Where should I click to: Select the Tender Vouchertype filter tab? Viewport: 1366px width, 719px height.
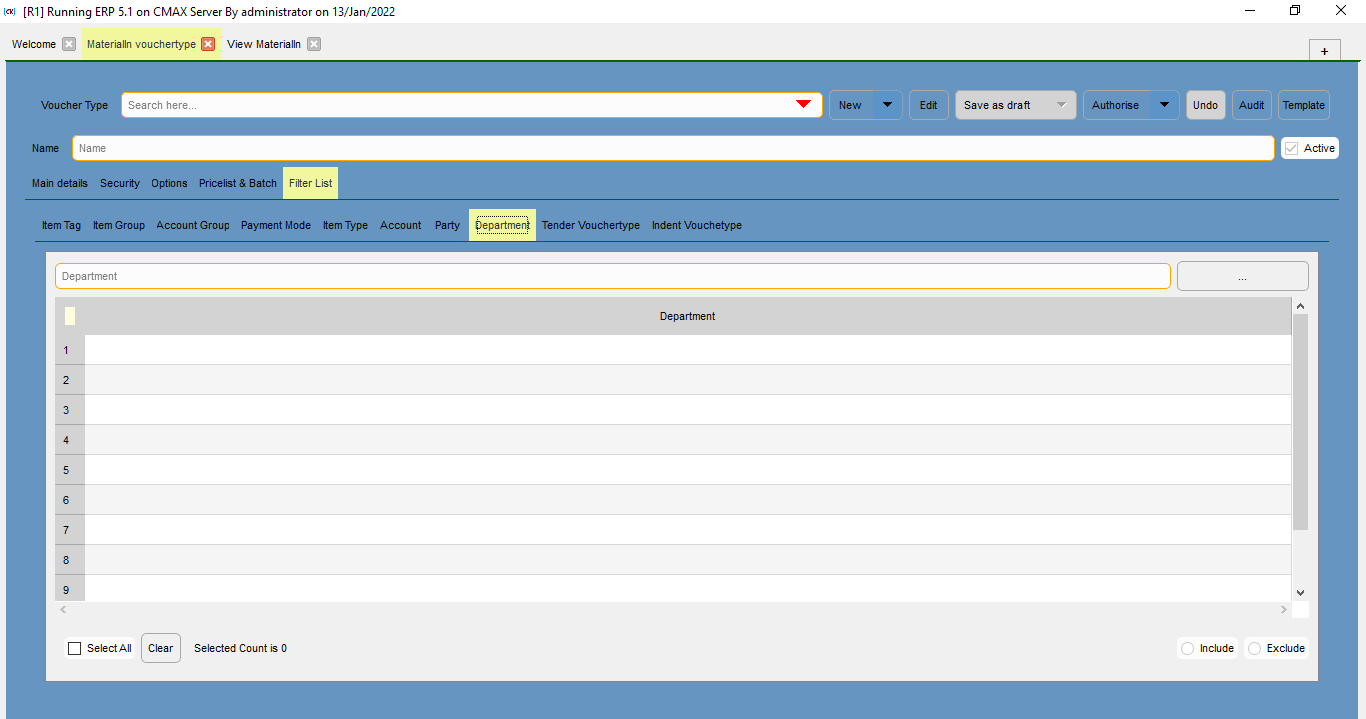pyautogui.click(x=591, y=225)
